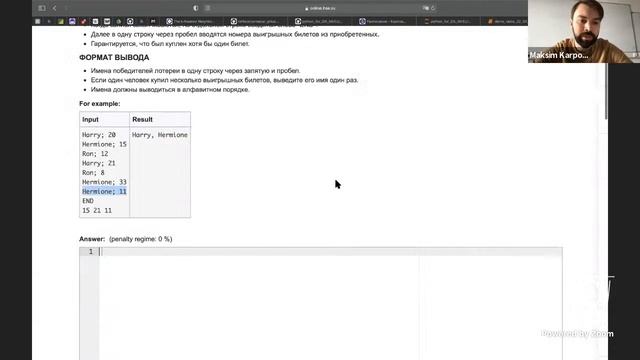Click the 'Hermione; 33' input line
Viewport: 640px width, 360px height.
pos(104,182)
